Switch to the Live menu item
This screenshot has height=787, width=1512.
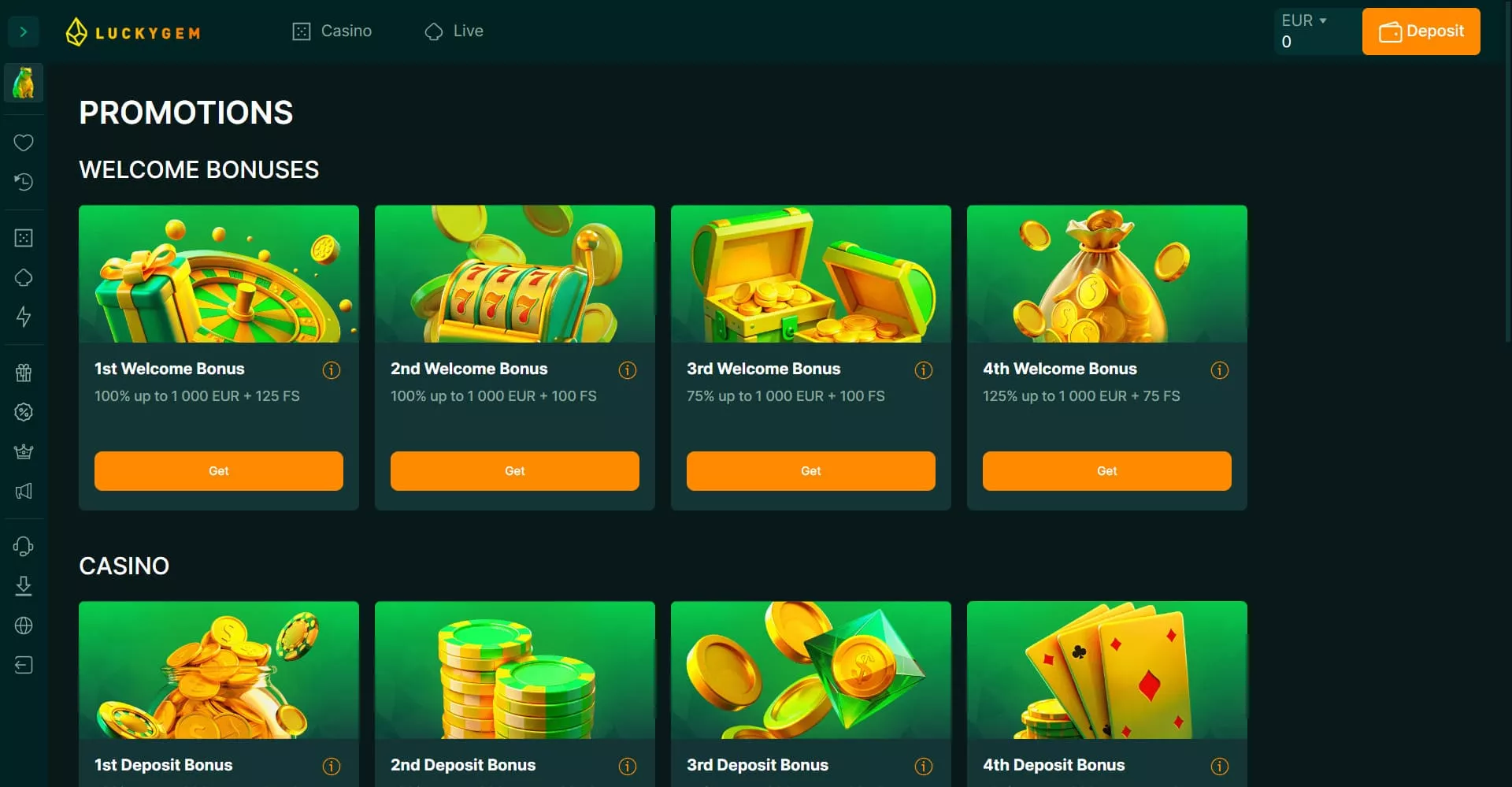(x=454, y=31)
